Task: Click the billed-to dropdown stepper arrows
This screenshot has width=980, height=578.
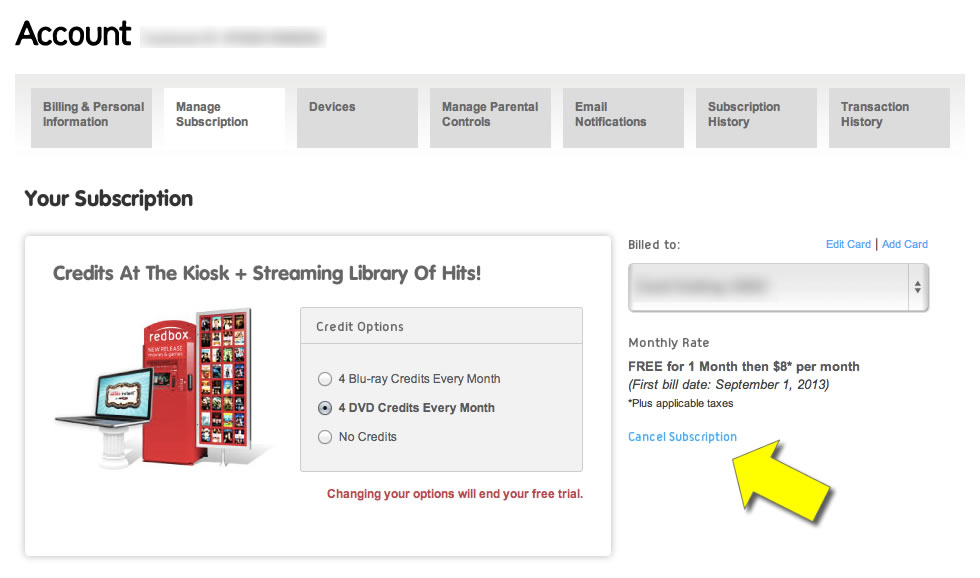Action: (x=918, y=287)
